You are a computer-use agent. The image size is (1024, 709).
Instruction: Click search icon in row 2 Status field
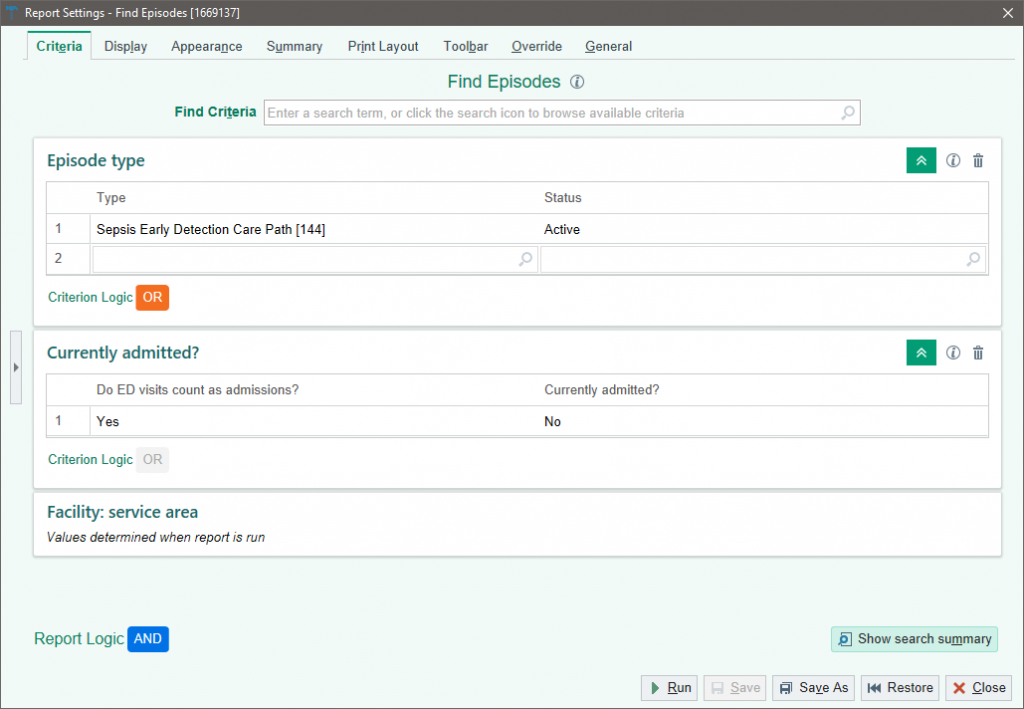point(973,259)
